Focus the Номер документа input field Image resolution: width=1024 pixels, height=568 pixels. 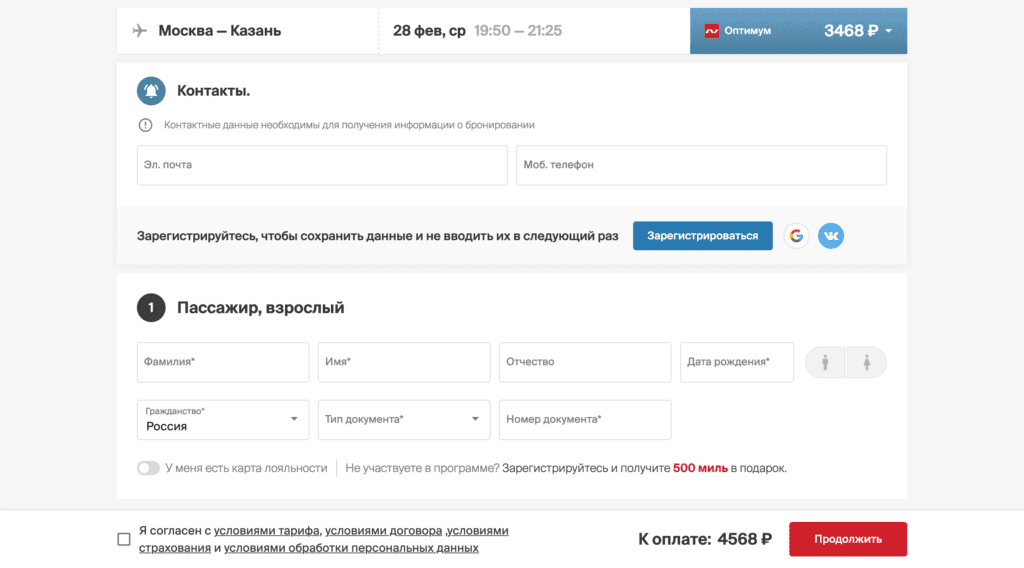click(x=584, y=420)
